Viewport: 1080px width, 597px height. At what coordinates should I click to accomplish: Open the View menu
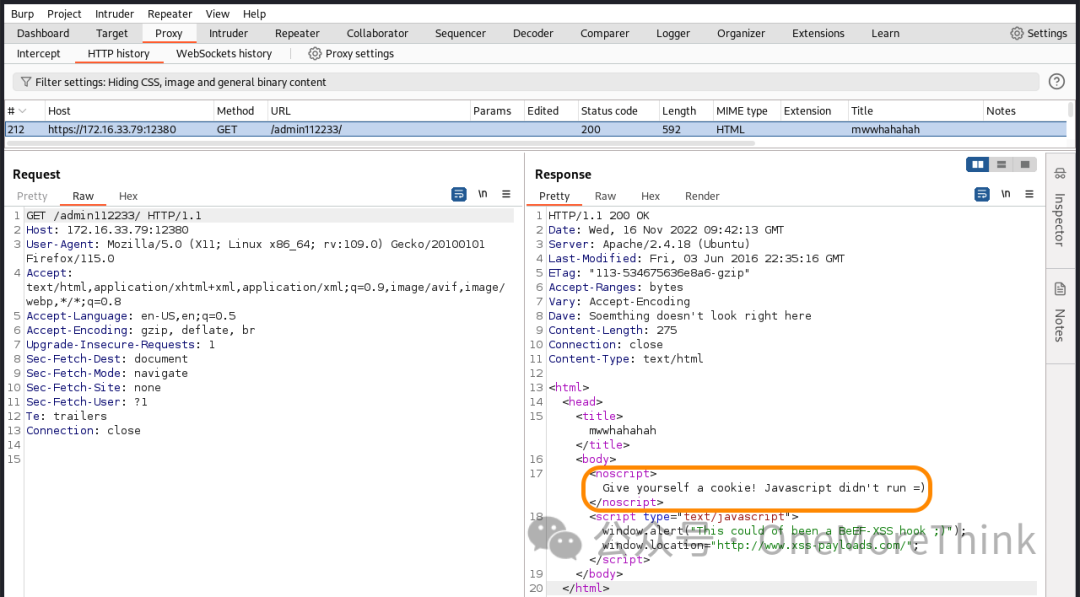[218, 14]
